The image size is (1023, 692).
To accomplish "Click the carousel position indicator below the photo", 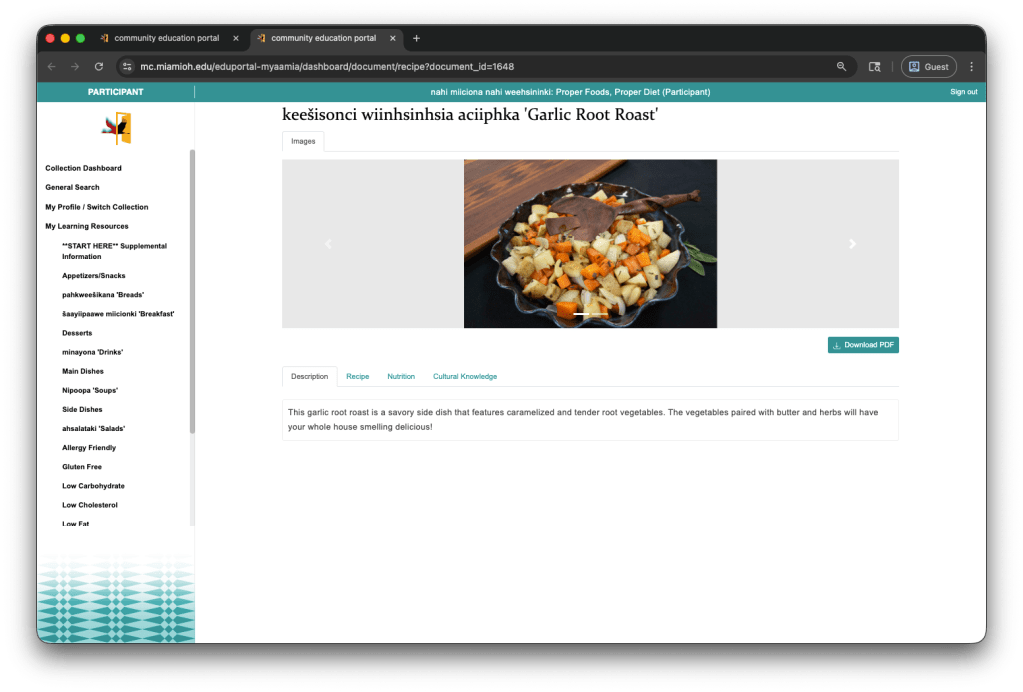I will tap(589, 315).
